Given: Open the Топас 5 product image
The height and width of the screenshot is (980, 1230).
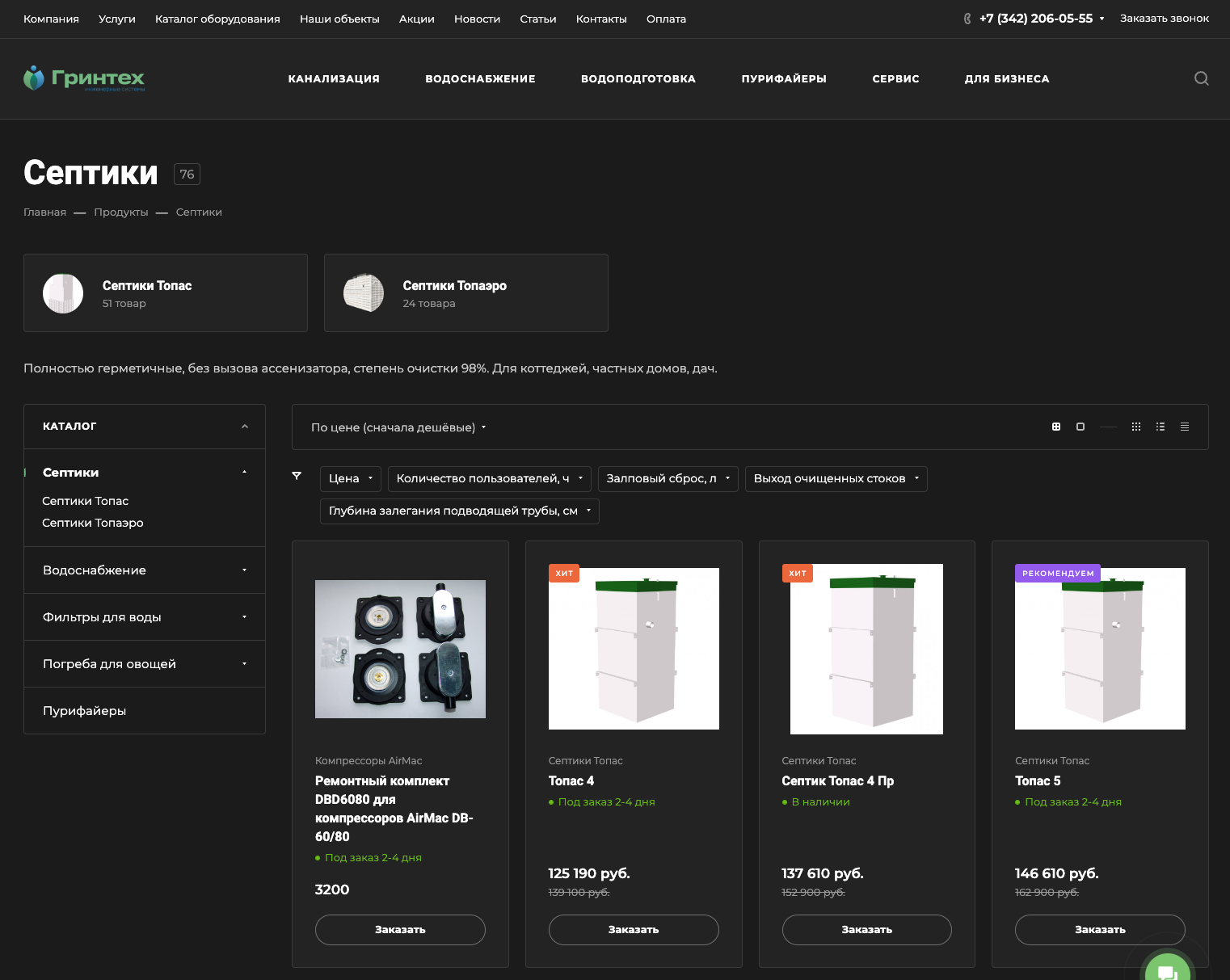Looking at the screenshot, I should [1099, 649].
